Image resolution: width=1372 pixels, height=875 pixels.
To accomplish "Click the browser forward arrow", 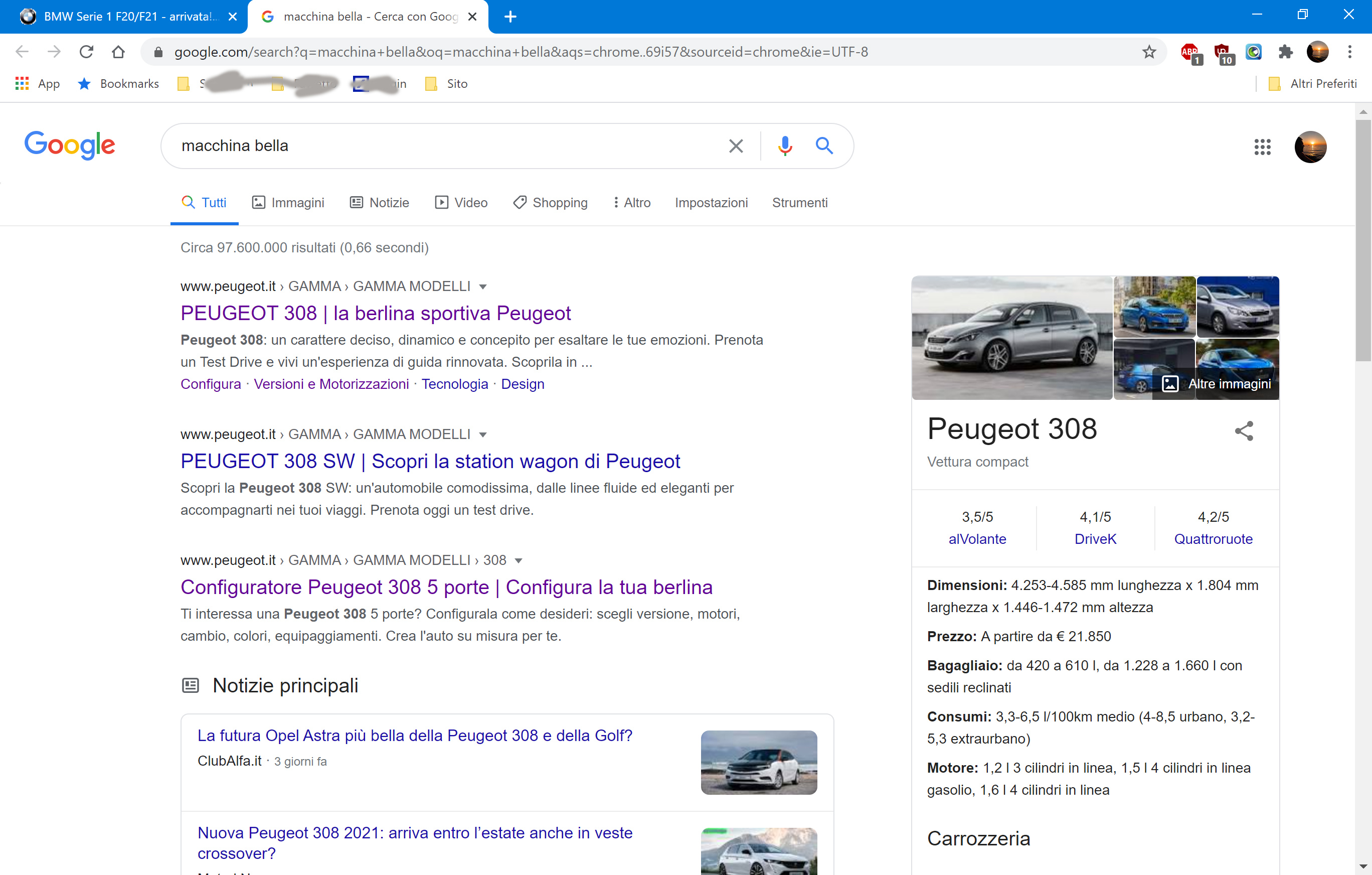I will coord(54,52).
